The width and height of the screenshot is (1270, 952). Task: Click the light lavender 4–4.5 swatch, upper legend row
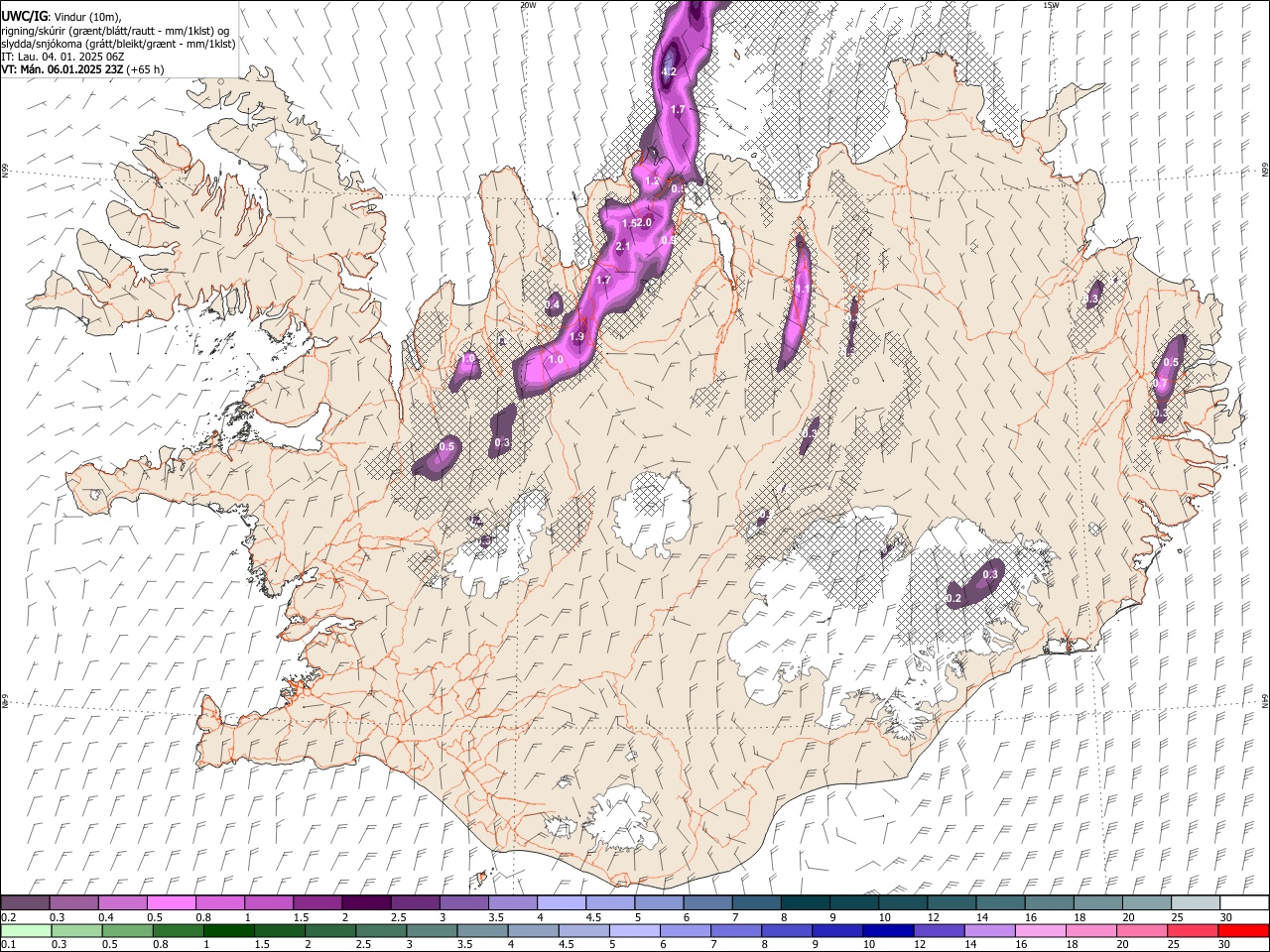point(562,902)
